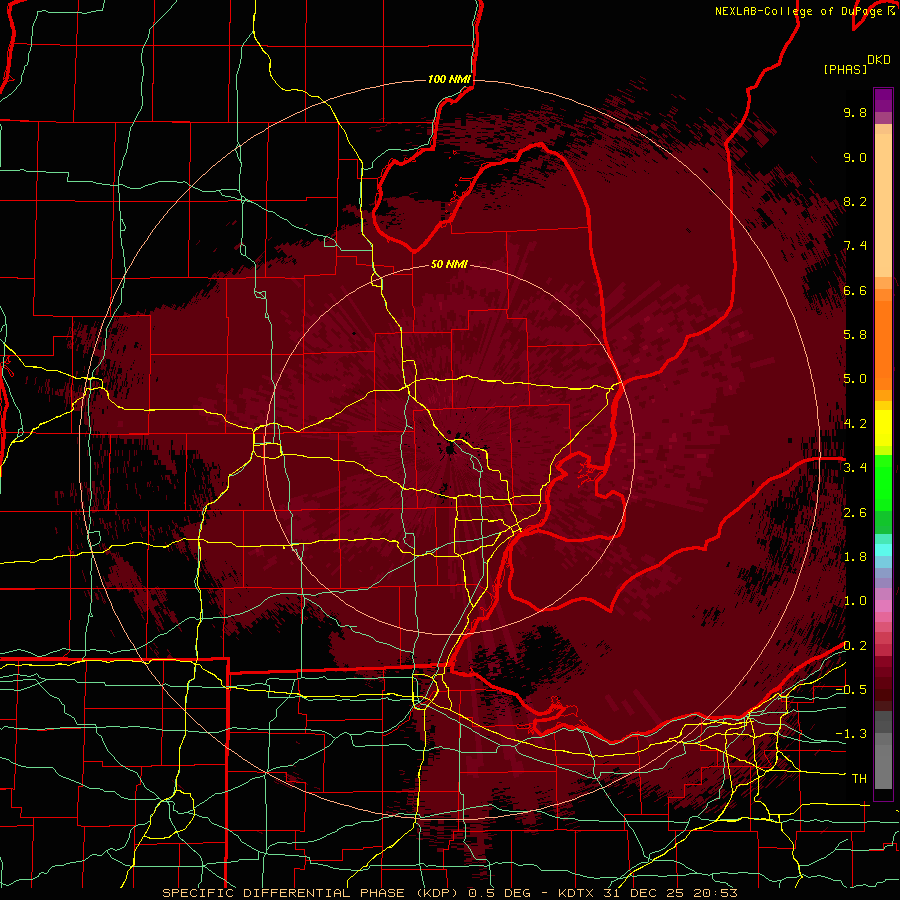900x900 pixels.
Task: Click the 100 NMI range ring label
Action: tap(449, 79)
